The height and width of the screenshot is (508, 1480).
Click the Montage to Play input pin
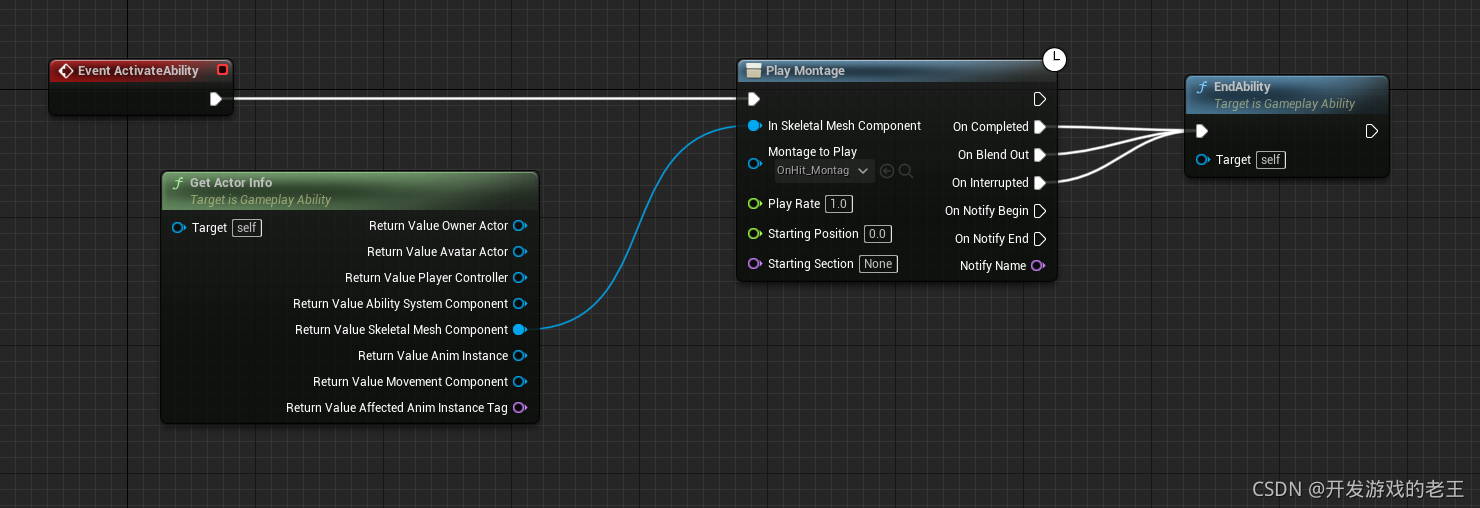755,162
